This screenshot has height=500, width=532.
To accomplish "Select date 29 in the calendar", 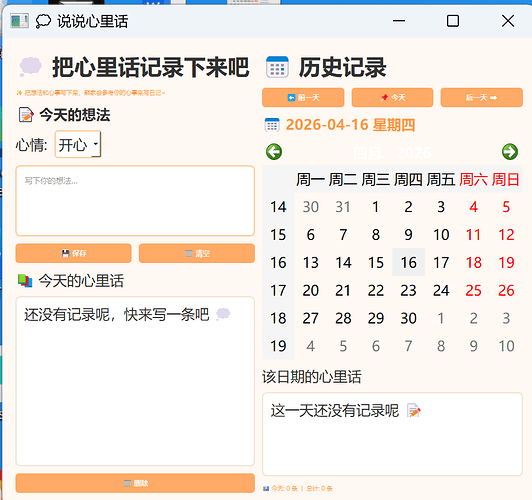I will click(376, 318).
